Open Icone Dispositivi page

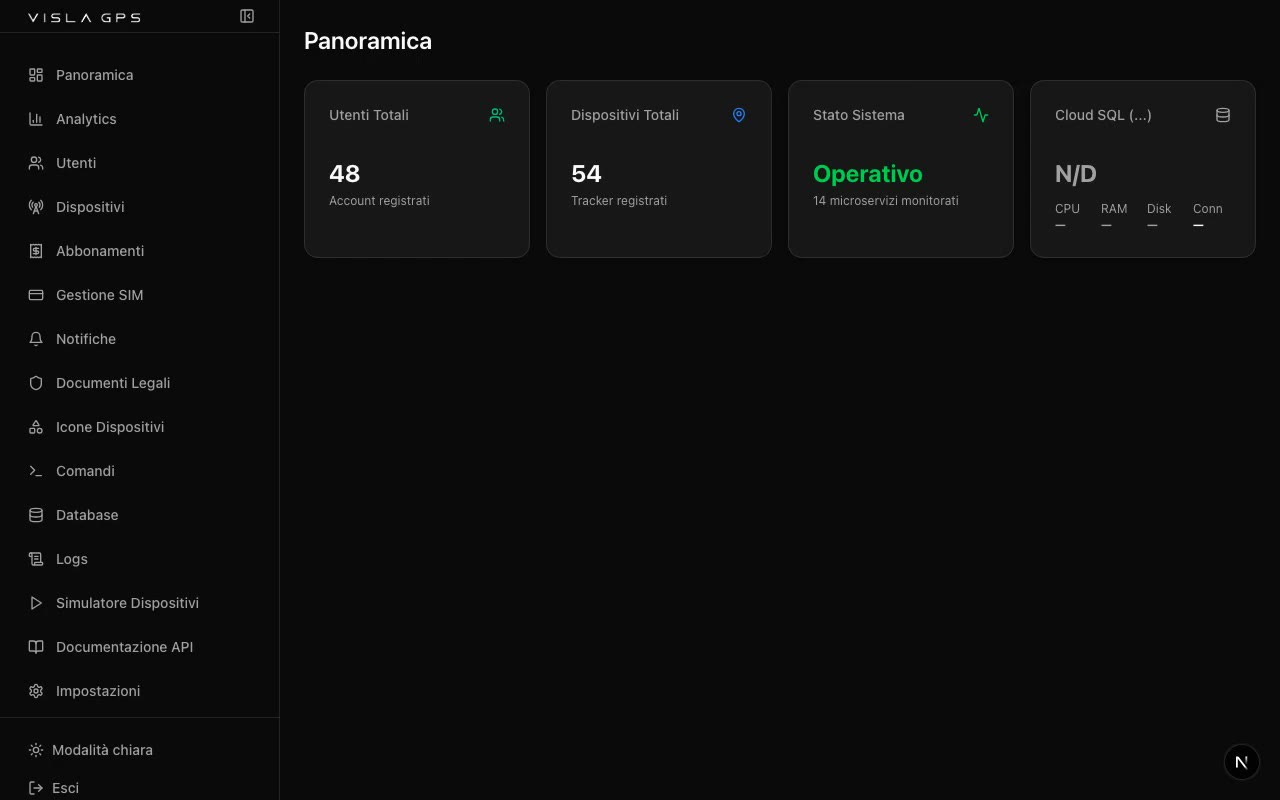pos(140,427)
